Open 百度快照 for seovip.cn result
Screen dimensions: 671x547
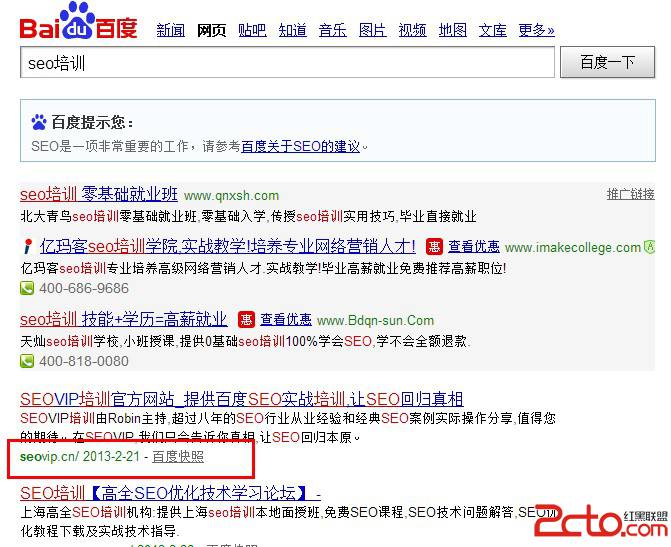click(178, 457)
